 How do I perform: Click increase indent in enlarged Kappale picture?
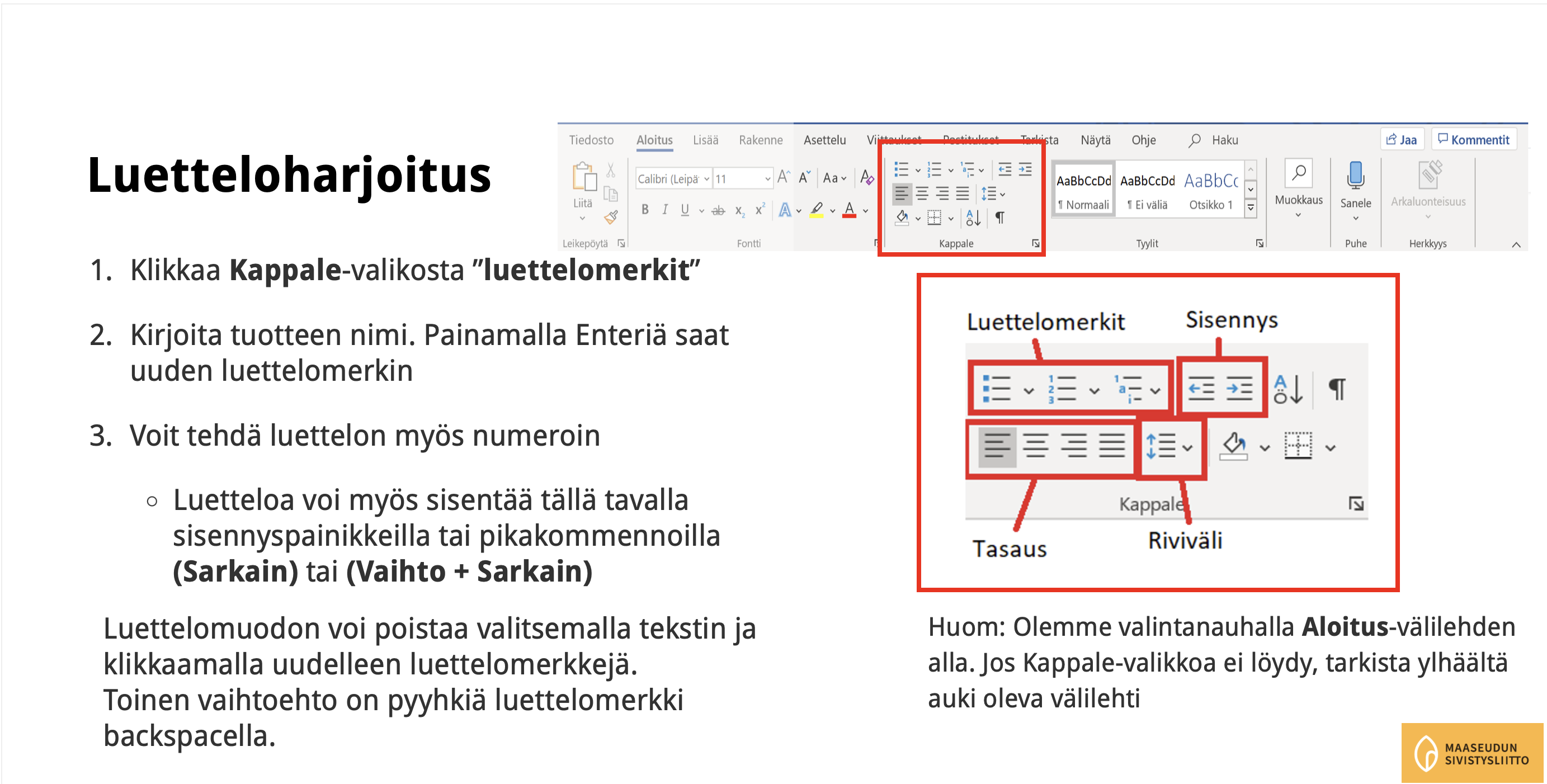point(1239,389)
